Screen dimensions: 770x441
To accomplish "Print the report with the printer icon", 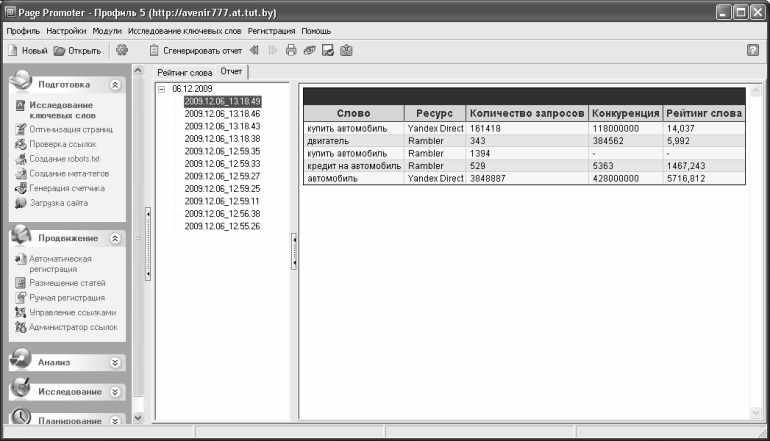I will pyautogui.click(x=291, y=50).
